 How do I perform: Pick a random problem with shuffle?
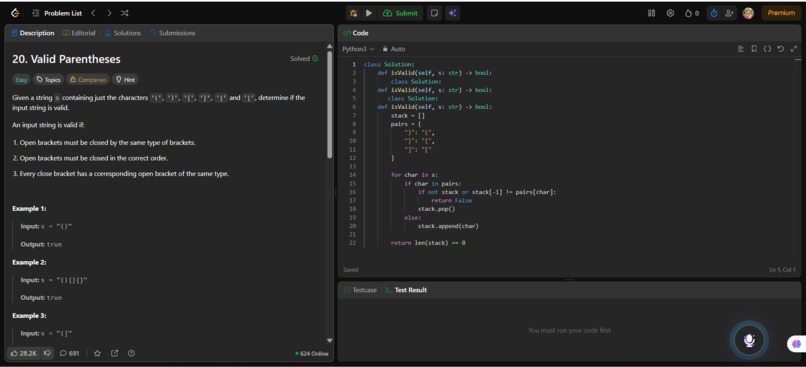point(125,13)
